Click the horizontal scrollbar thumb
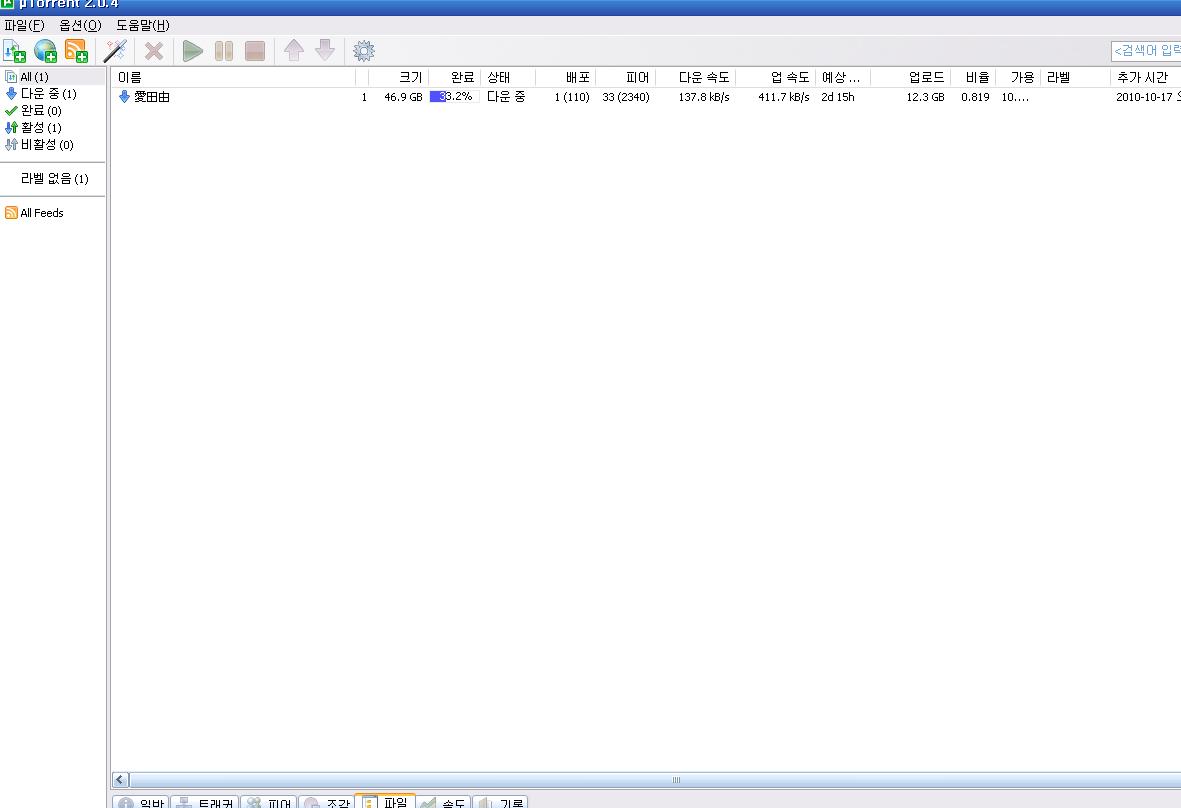This screenshot has width=1181, height=808. [655, 780]
